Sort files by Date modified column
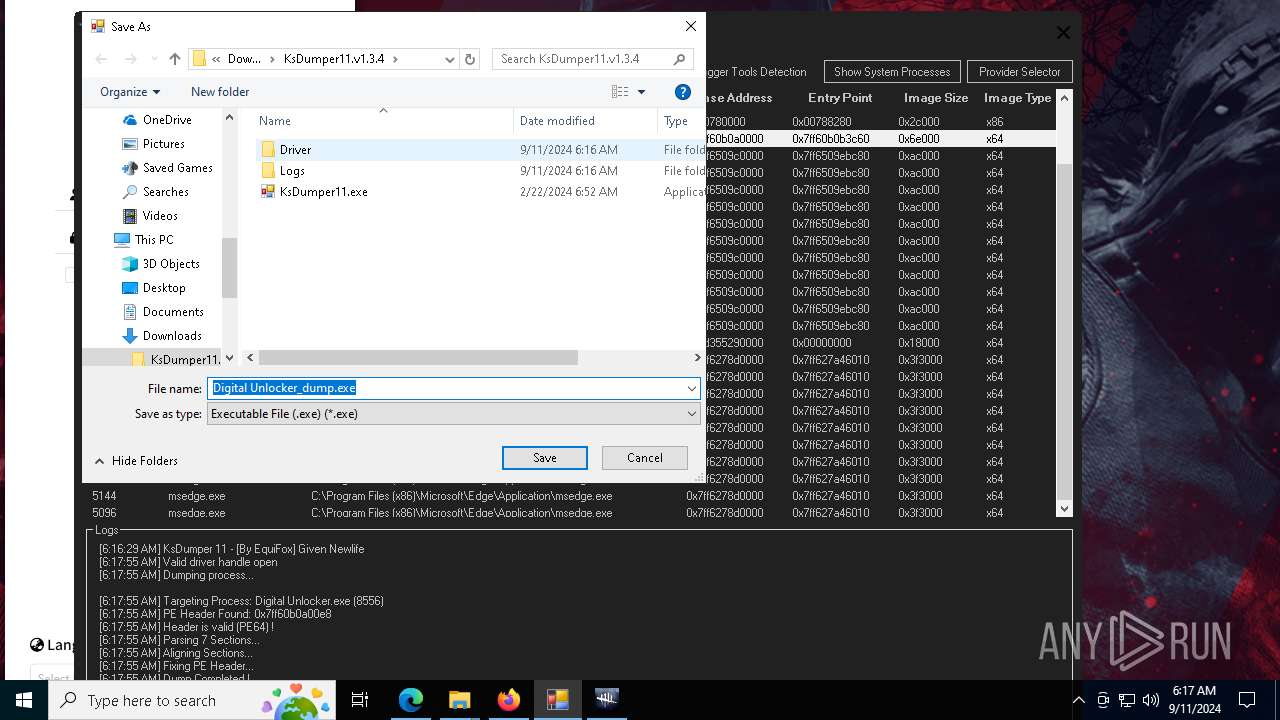The height and width of the screenshot is (720, 1280). 557,121
